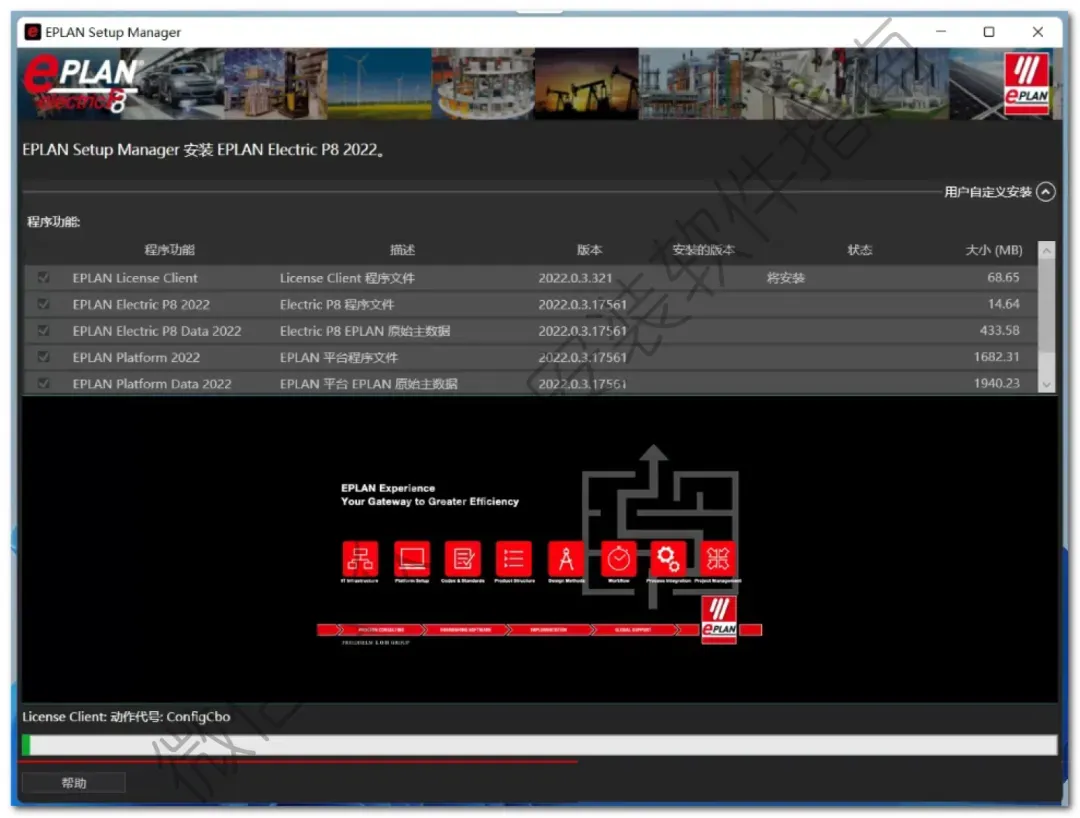Click the installation progress bar
Image resolution: width=1080 pixels, height=818 pixels.
pyautogui.click(x=540, y=745)
